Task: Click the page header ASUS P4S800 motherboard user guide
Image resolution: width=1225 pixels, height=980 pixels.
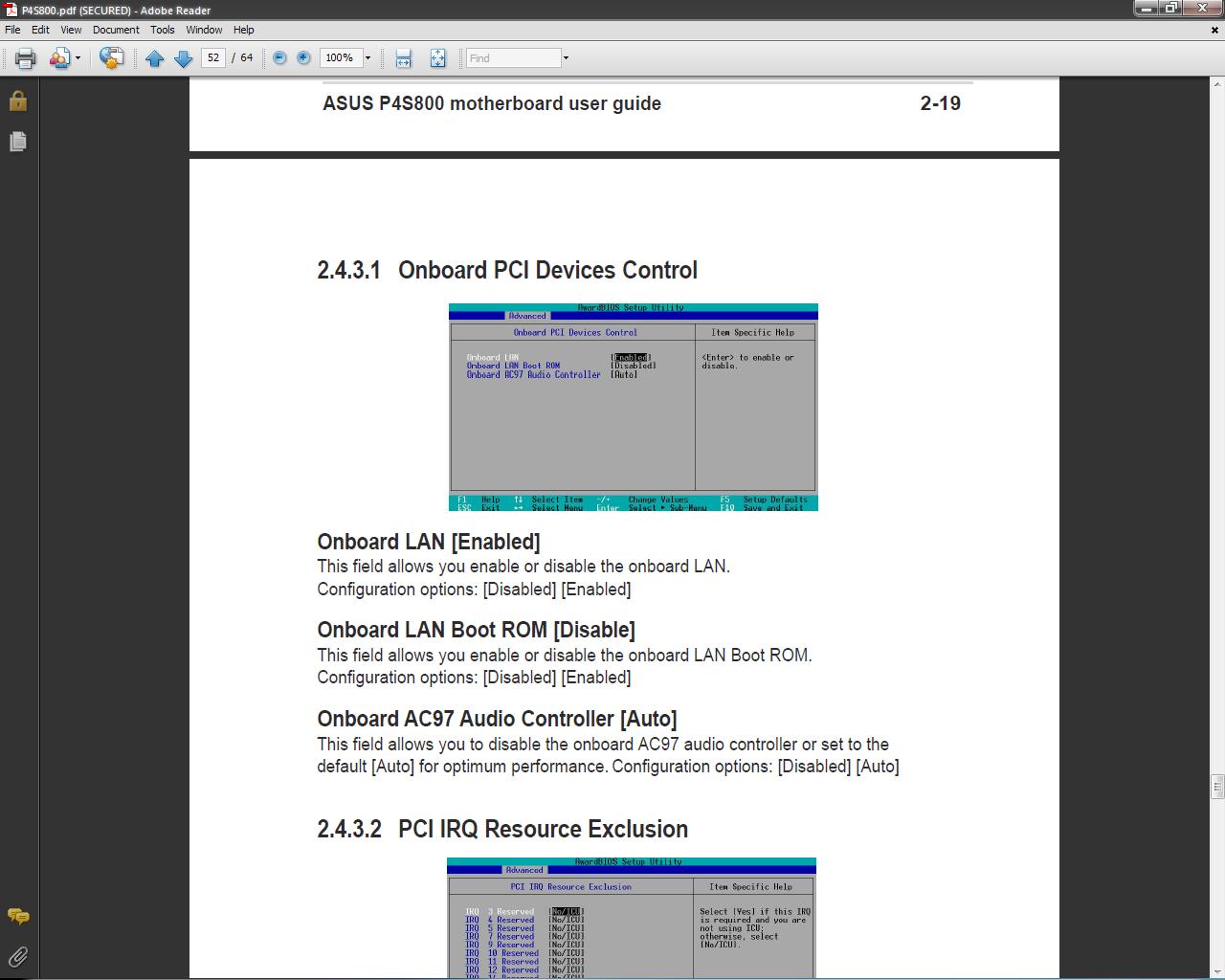Action: [492, 103]
